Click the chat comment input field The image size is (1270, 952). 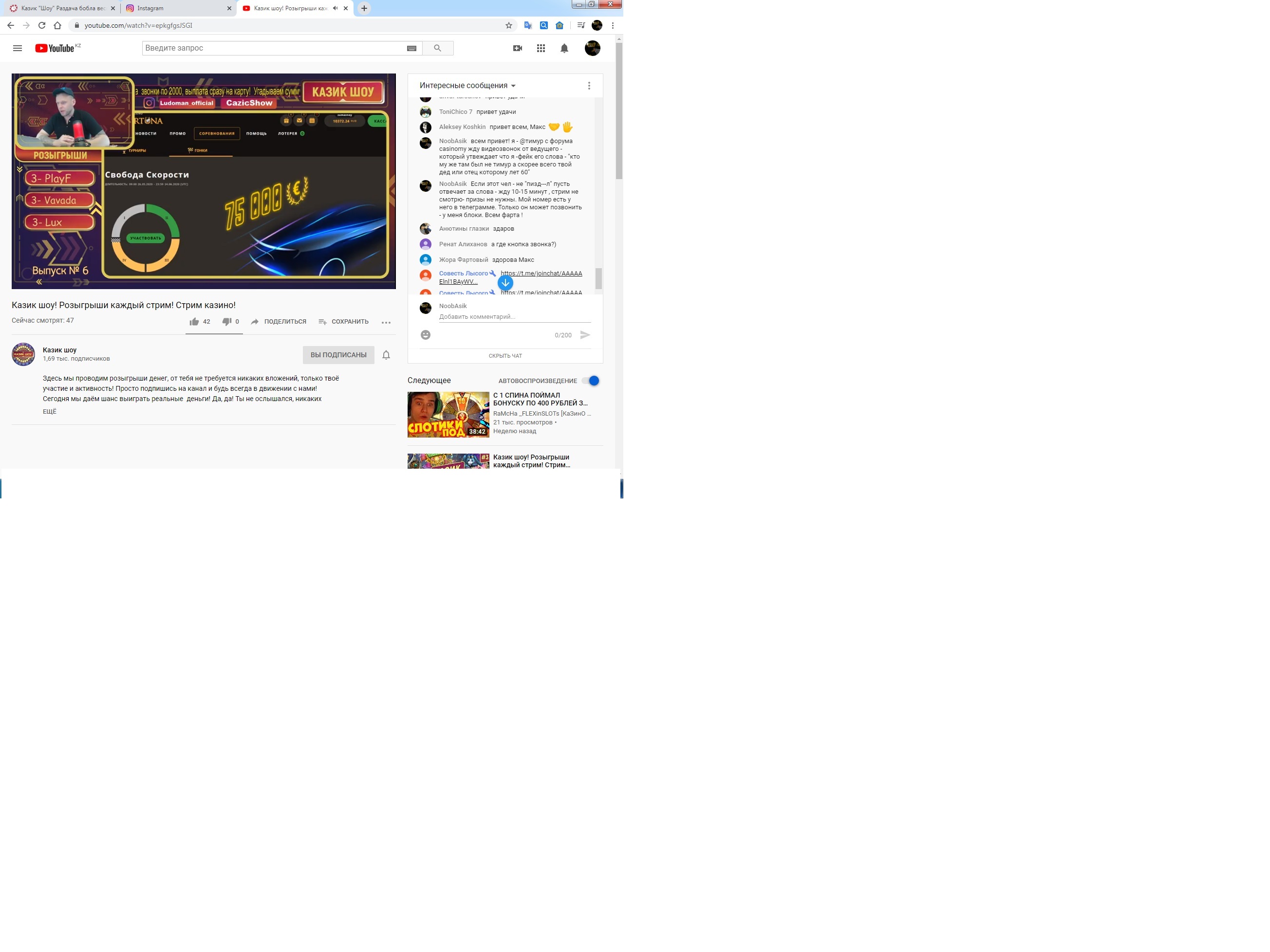[x=514, y=317]
